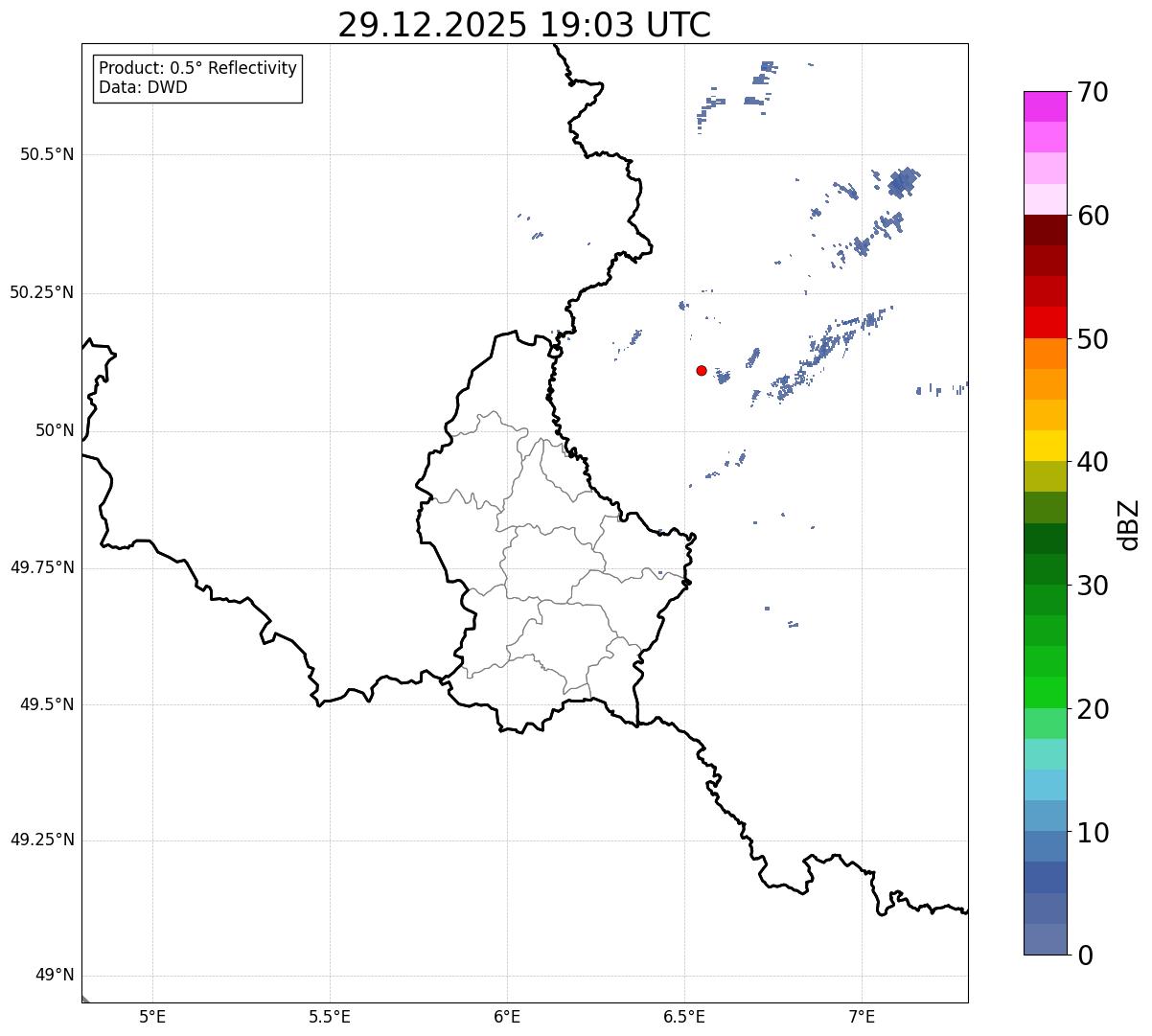The height and width of the screenshot is (1036, 1152).
Task: Click the bottom slate-blue colorbar segment at 0
Action: tap(1046, 939)
